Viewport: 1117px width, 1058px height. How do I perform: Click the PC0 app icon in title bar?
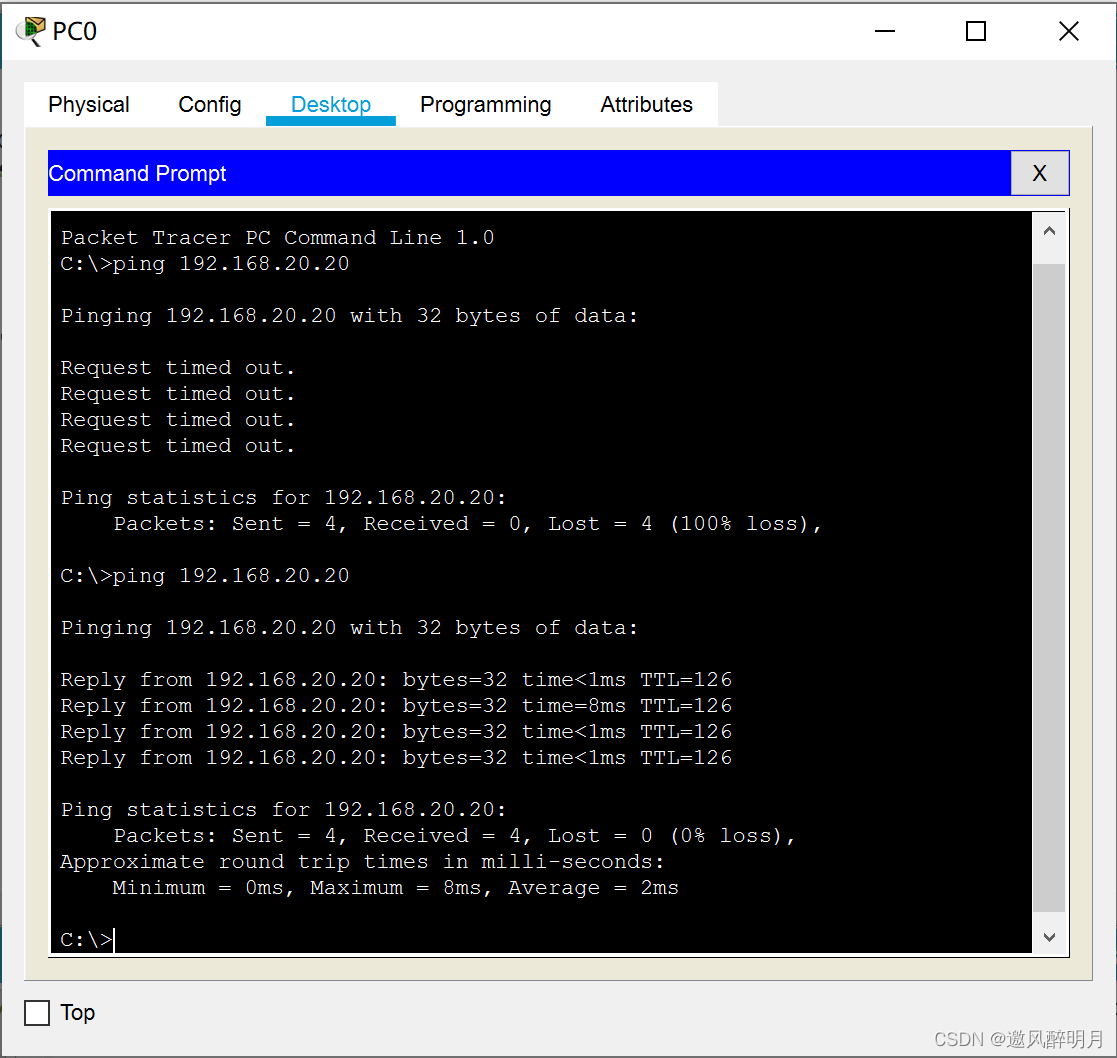[30, 31]
